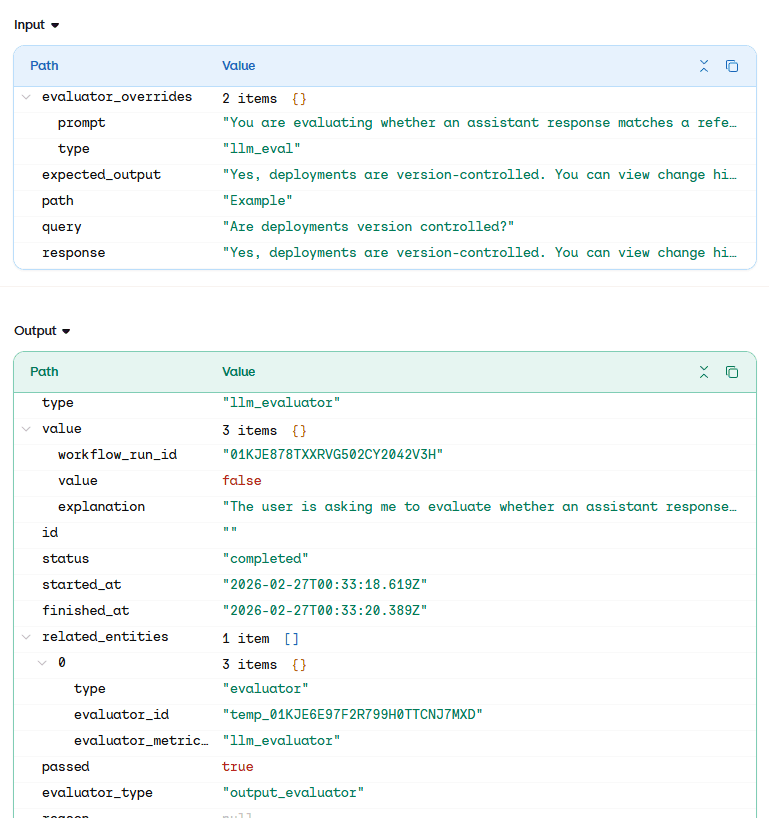This screenshot has height=818, width=769.
Task: Collapse all rows in the Input table
Action: tap(704, 66)
